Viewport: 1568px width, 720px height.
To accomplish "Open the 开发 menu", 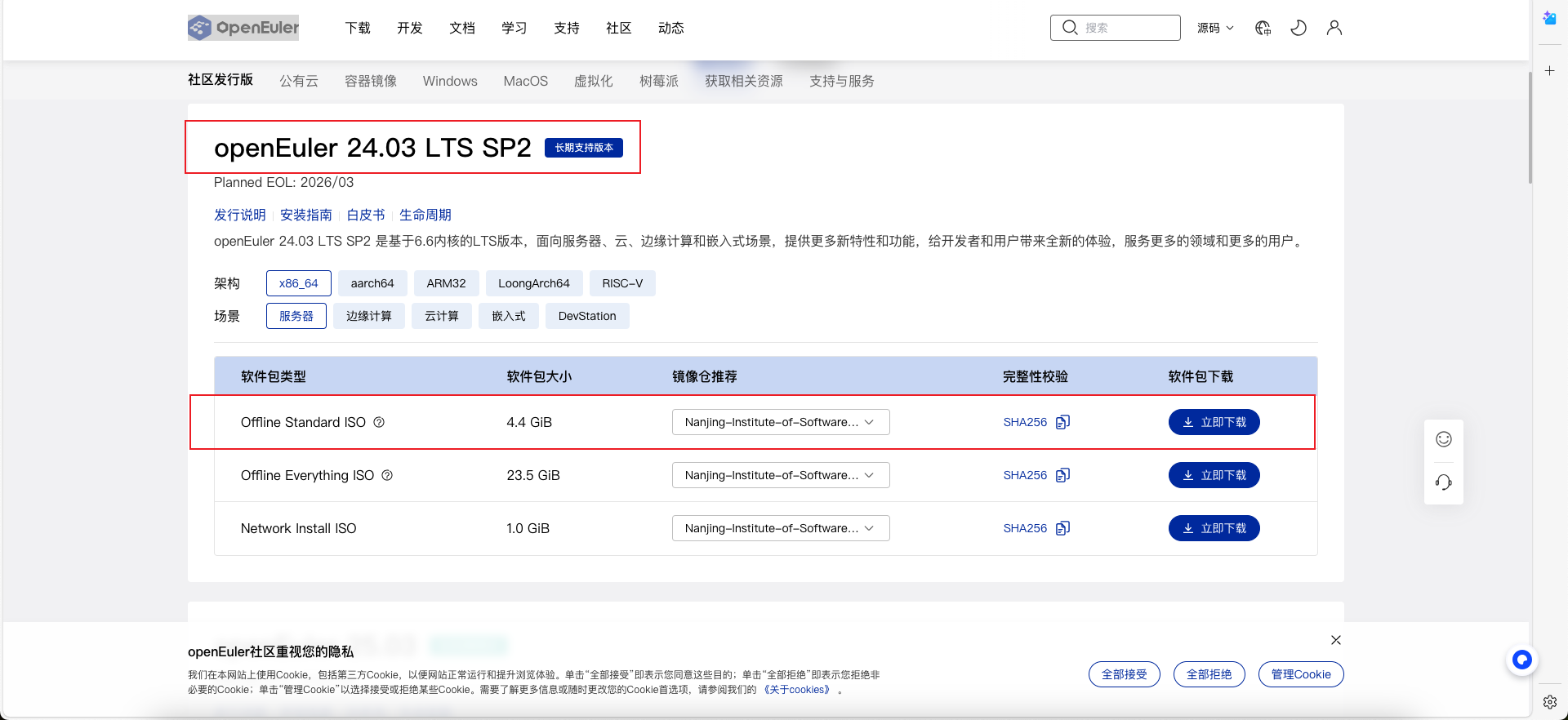I will pos(410,28).
